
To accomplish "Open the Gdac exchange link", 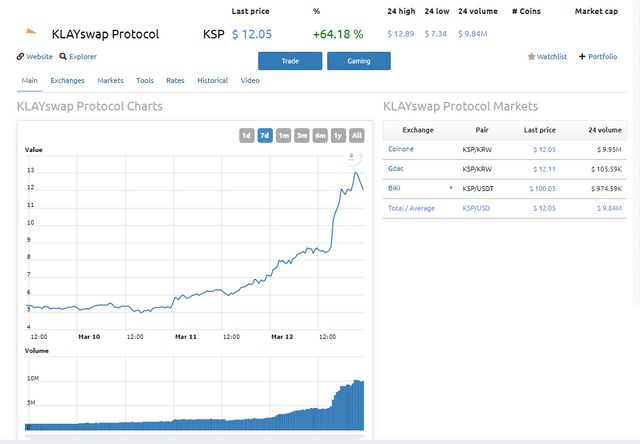I will [396, 169].
